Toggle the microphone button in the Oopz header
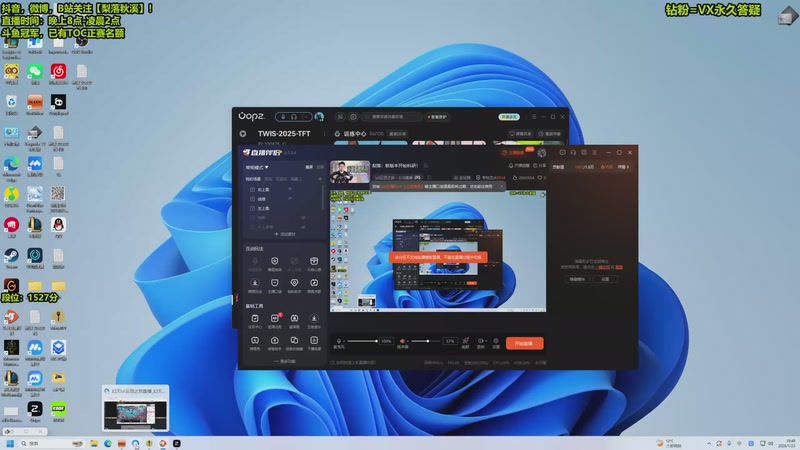The height and width of the screenshot is (450, 800). [283, 117]
